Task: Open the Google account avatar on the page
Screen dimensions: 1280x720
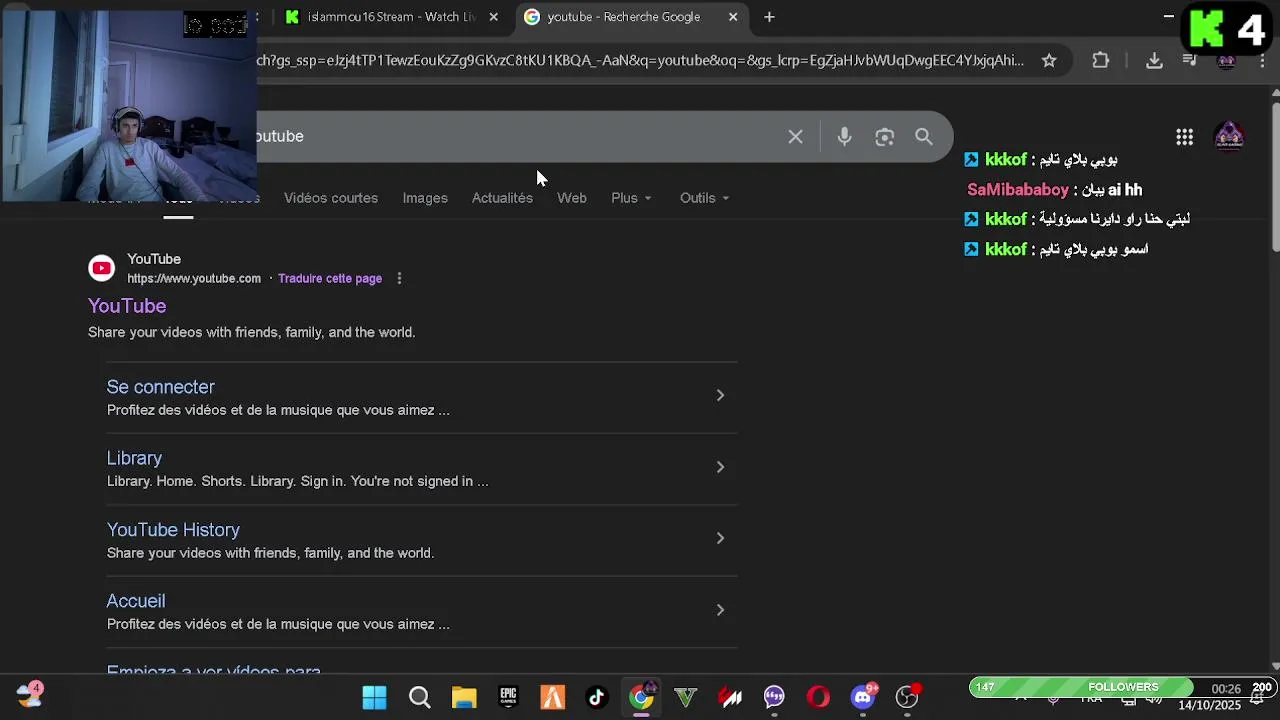Action: click(x=1229, y=137)
